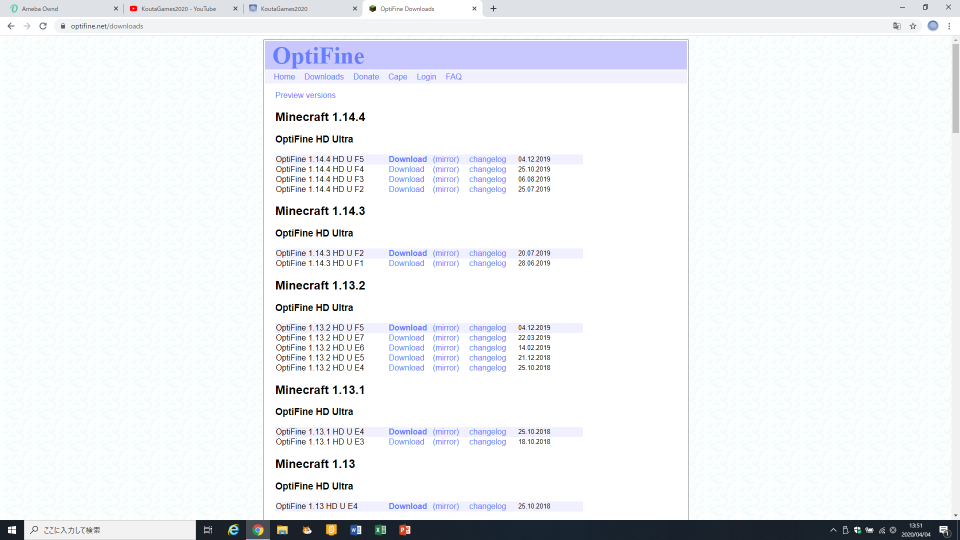This screenshot has width=960, height=540.
Task: Go back to the previous page
Action: click(x=10, y=26)
